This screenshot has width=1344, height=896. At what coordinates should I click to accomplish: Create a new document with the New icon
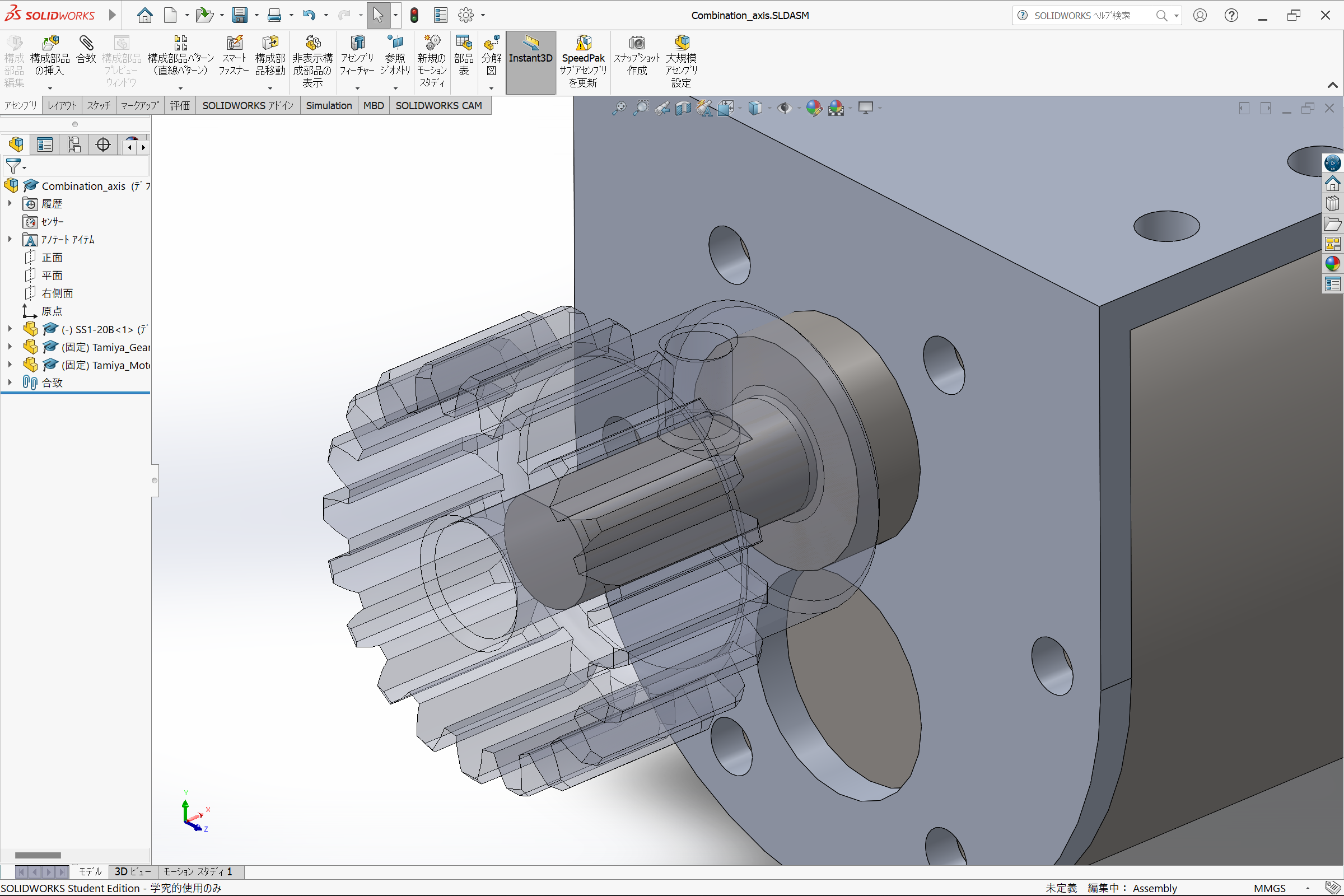(170, 16)
